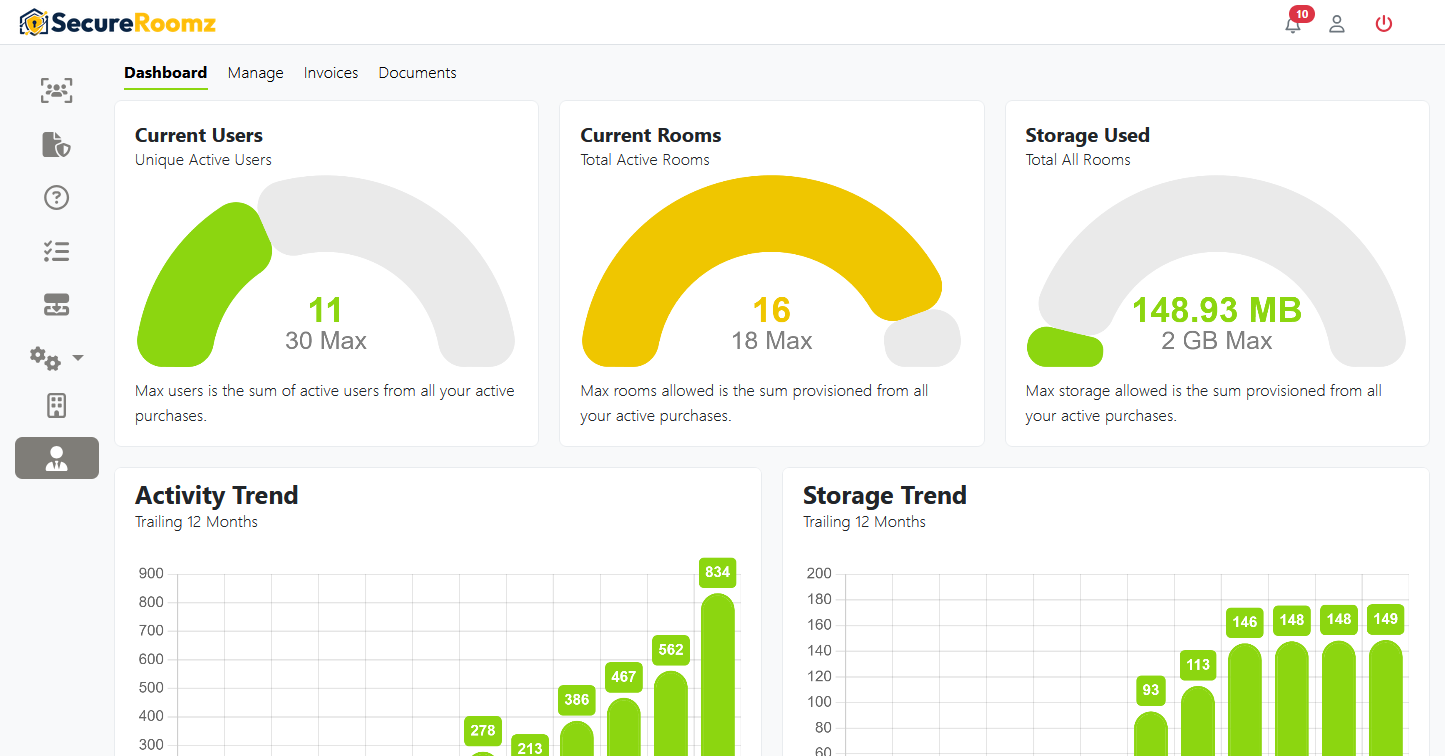Open notifications bell with 10 badge
This screenshot has height=756, width=1445.
pyautogui.click(x=1293, y=25)
